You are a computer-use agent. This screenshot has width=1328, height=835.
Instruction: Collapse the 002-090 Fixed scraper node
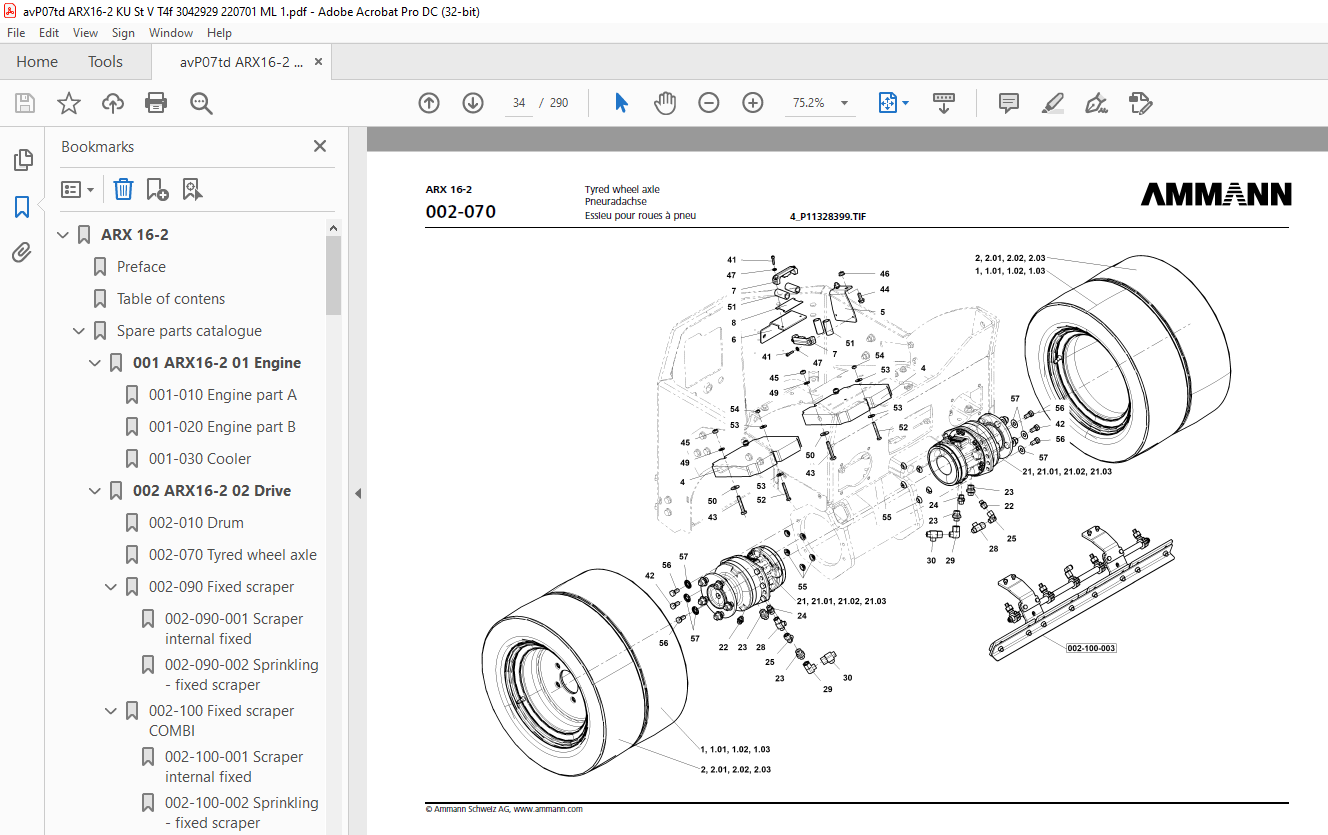[112, 587]
